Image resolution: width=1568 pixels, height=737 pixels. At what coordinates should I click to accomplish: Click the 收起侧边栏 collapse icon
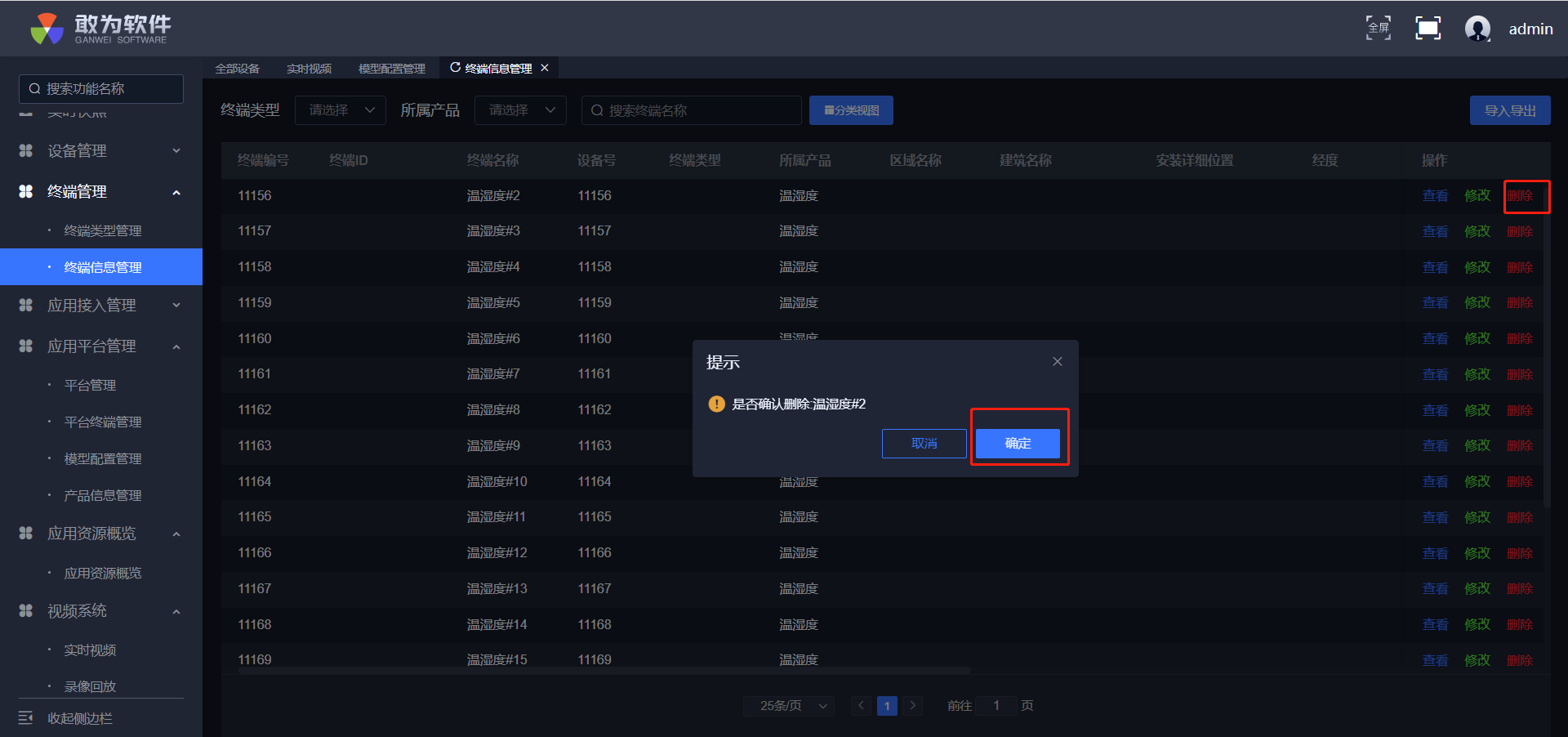click(x=26, y=717)
